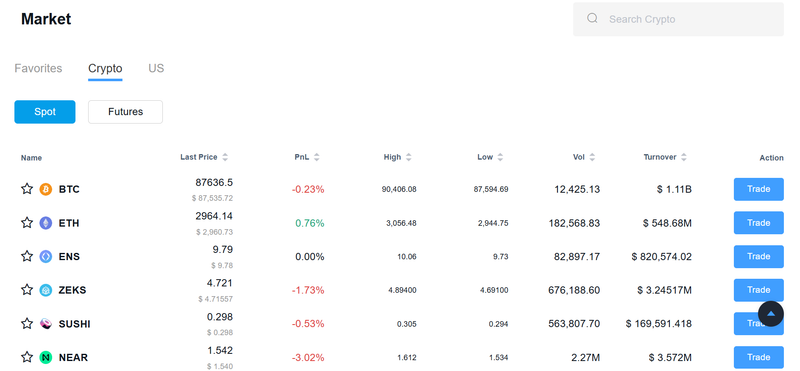Click the BTC name label
The height and width of the screenshot is (371, 800).
(x=69, y=189)
